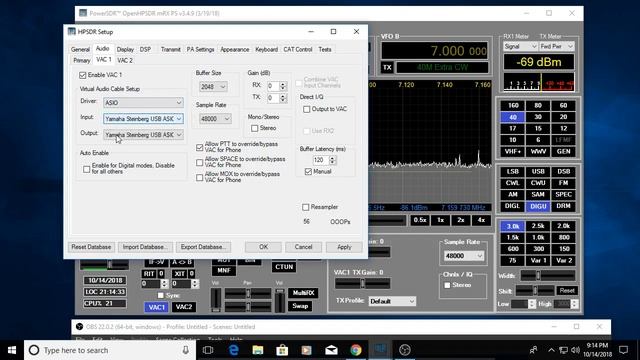The width and height of the screenshot is (640, 360).
Task: Toggle Allow MOX to override VAC
Action: tap(200, 178)
